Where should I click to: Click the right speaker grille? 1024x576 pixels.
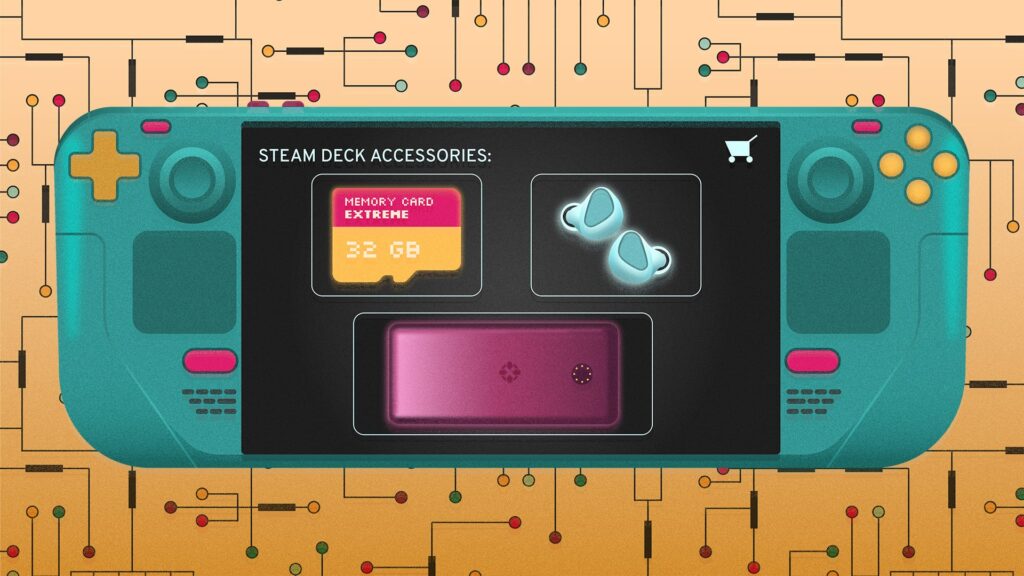pyautogui.click(x=814, y=402)
